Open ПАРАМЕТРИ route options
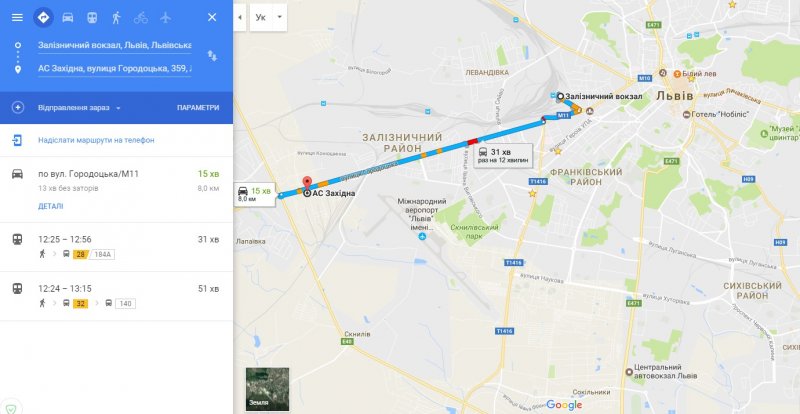The width and height of the screenshot is (800, 414). tap(198, 108)
